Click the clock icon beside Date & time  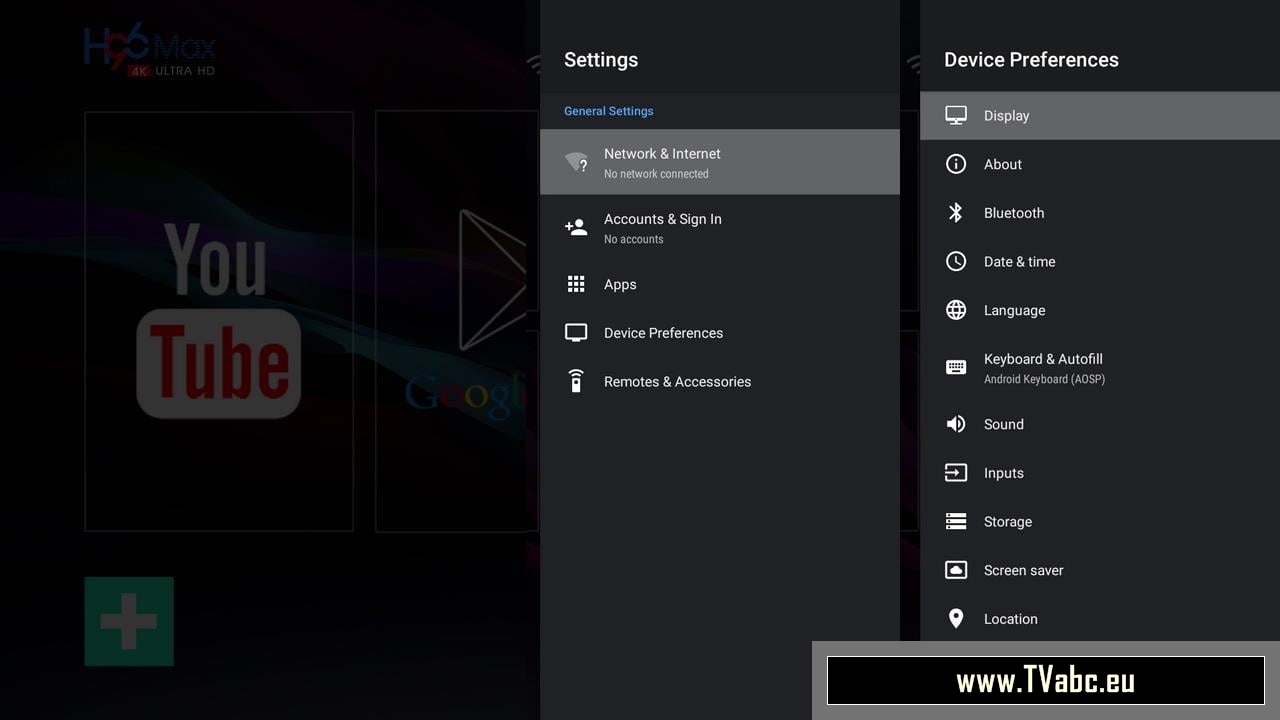[x=956, y=262]
